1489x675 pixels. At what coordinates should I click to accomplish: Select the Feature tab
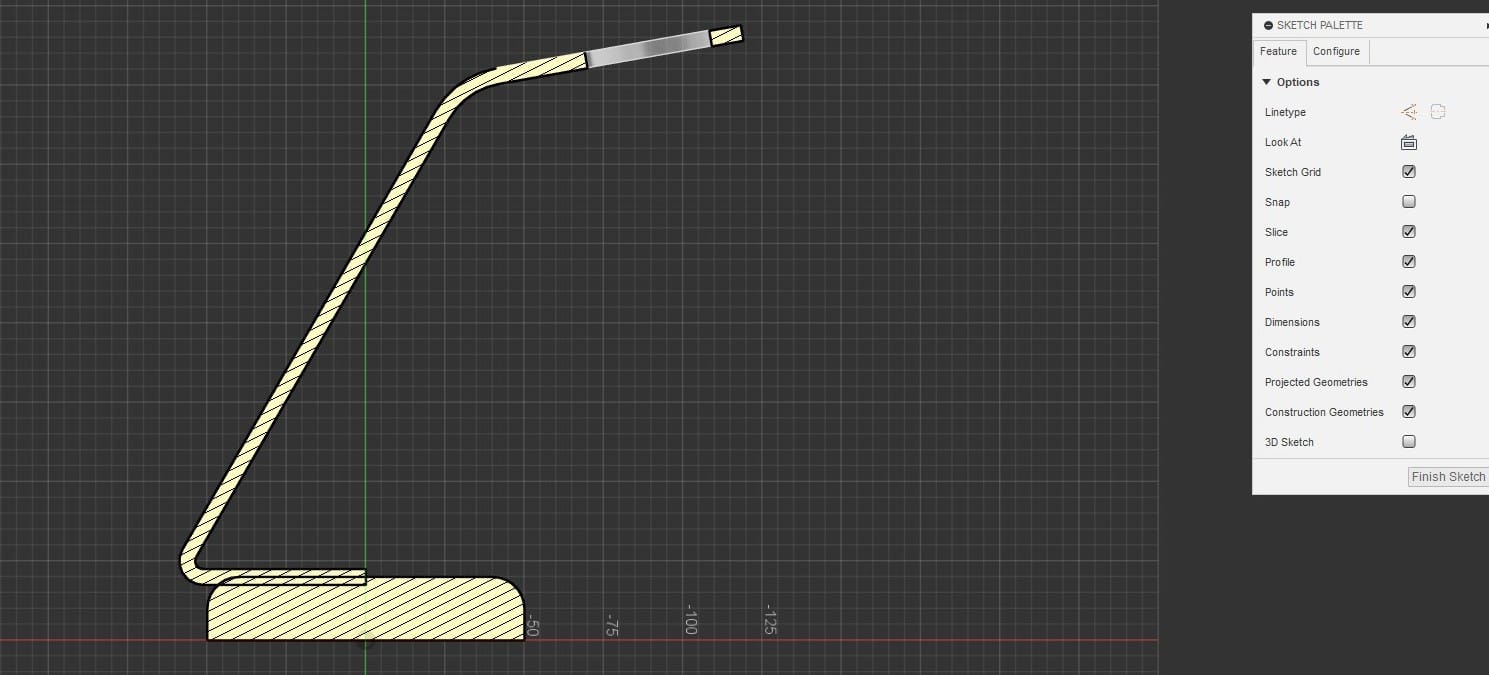coord(1278,52)
